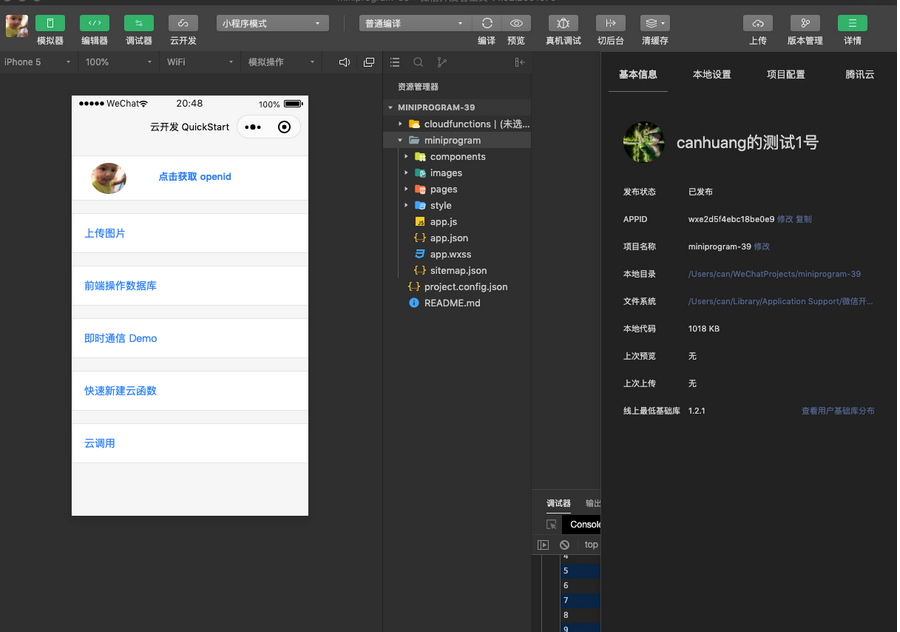
Task: Click the canhuang project avatar image
Action: pyautogui.click(x=644, y=142)
